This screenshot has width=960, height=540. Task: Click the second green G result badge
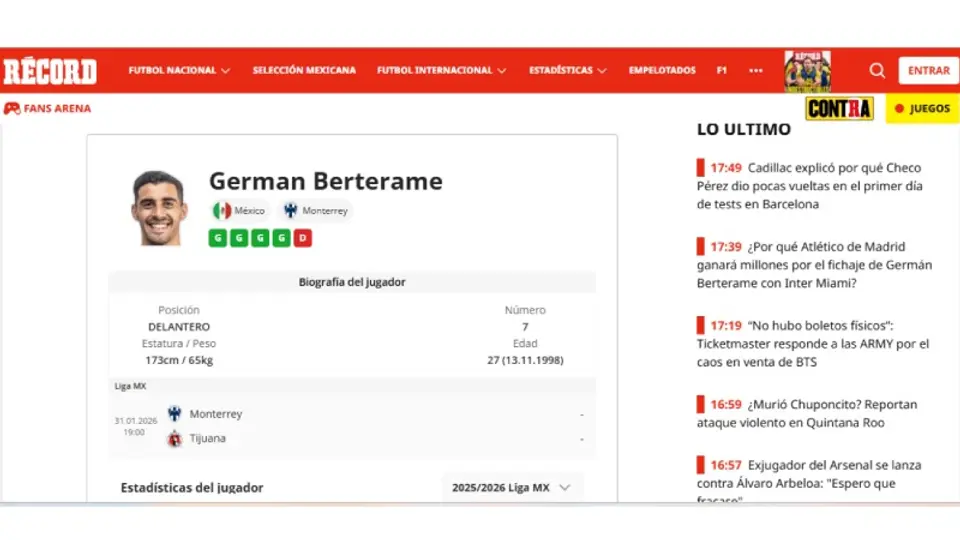pyautogui.click(x=239, y=238)
